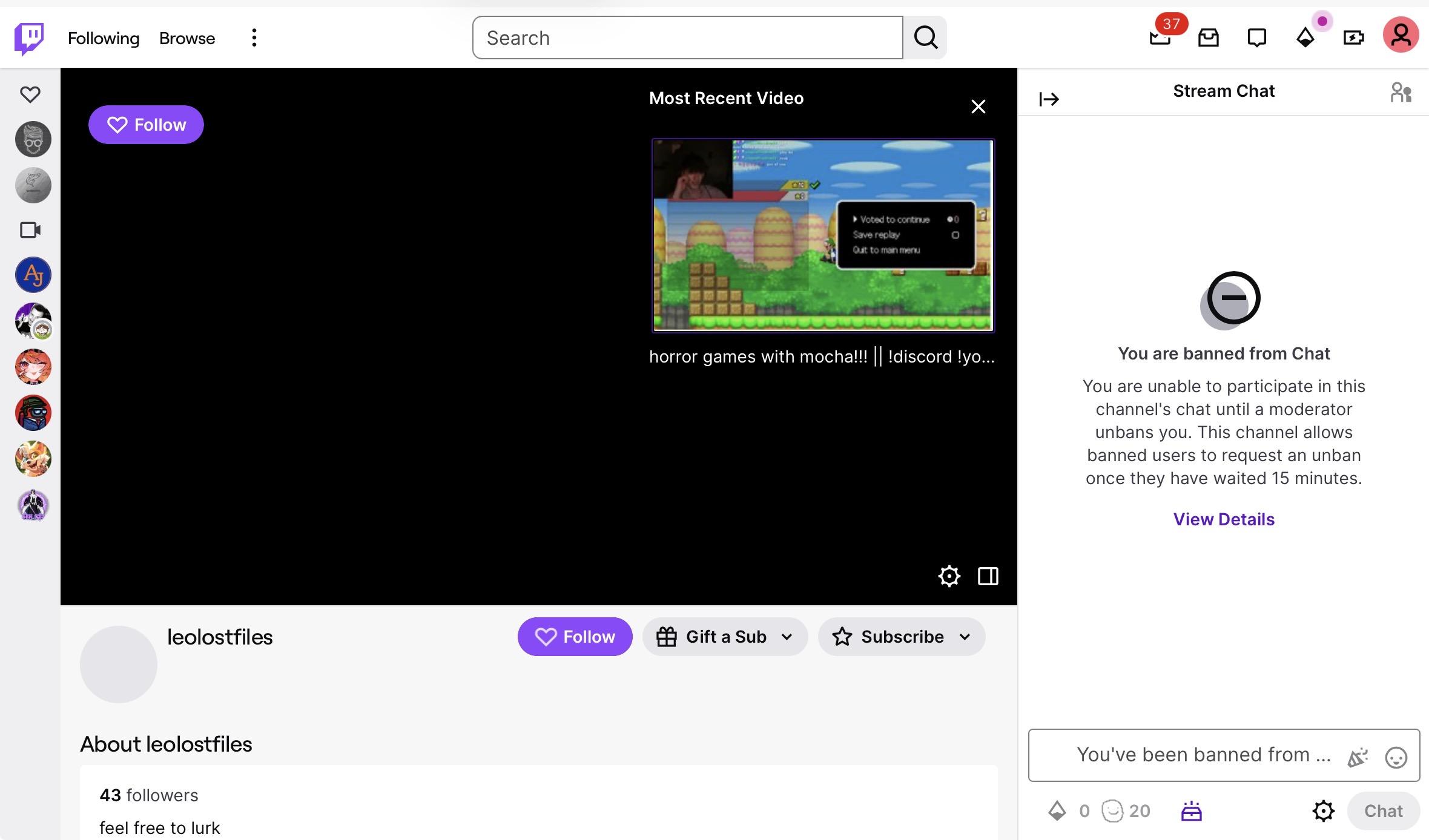Open the Get Bits diamond icon

(1305, 38)
